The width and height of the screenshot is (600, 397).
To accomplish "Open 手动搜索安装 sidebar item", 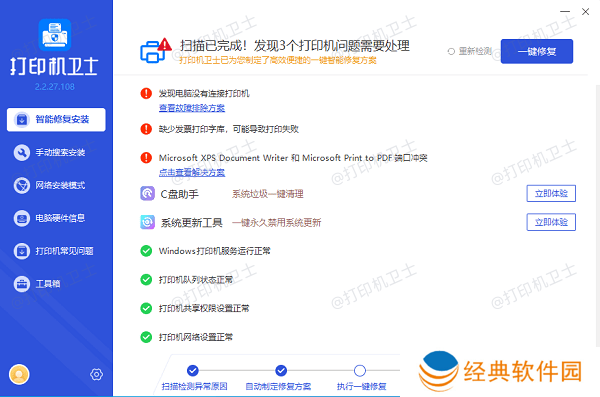I will point(56,152).
